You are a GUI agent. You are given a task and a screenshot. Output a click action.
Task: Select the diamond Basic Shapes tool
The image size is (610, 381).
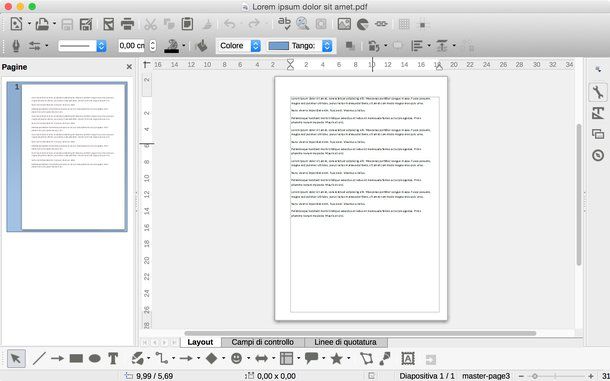pos(211,358)
